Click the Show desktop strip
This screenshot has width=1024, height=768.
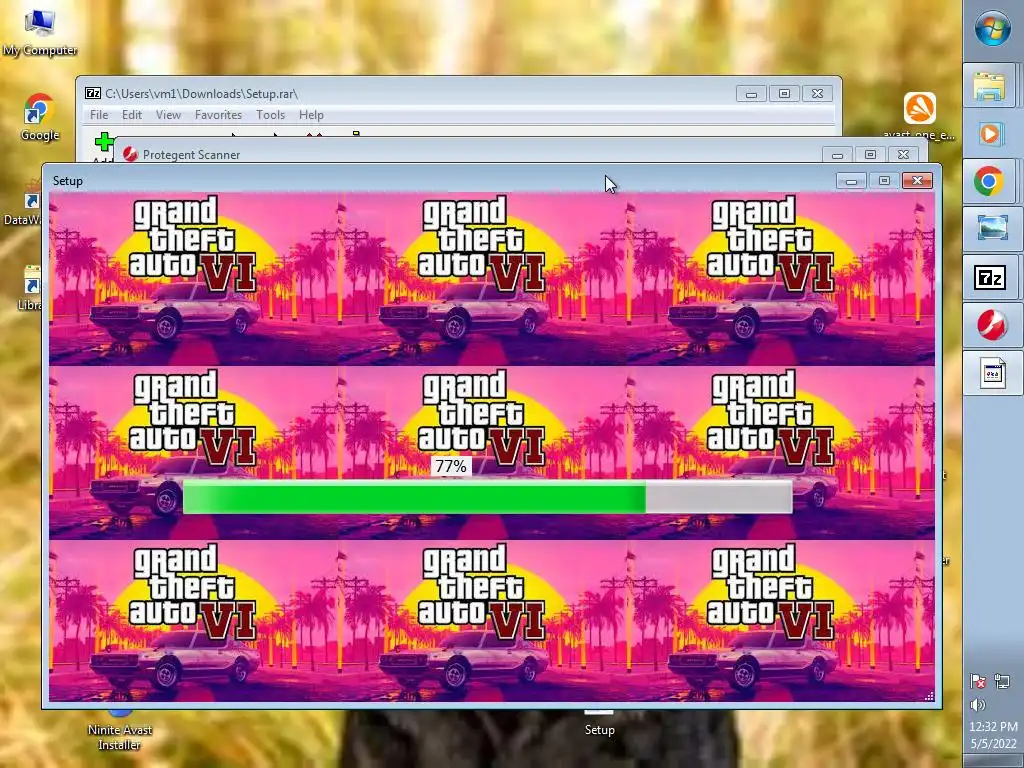[x=993, y=761]
